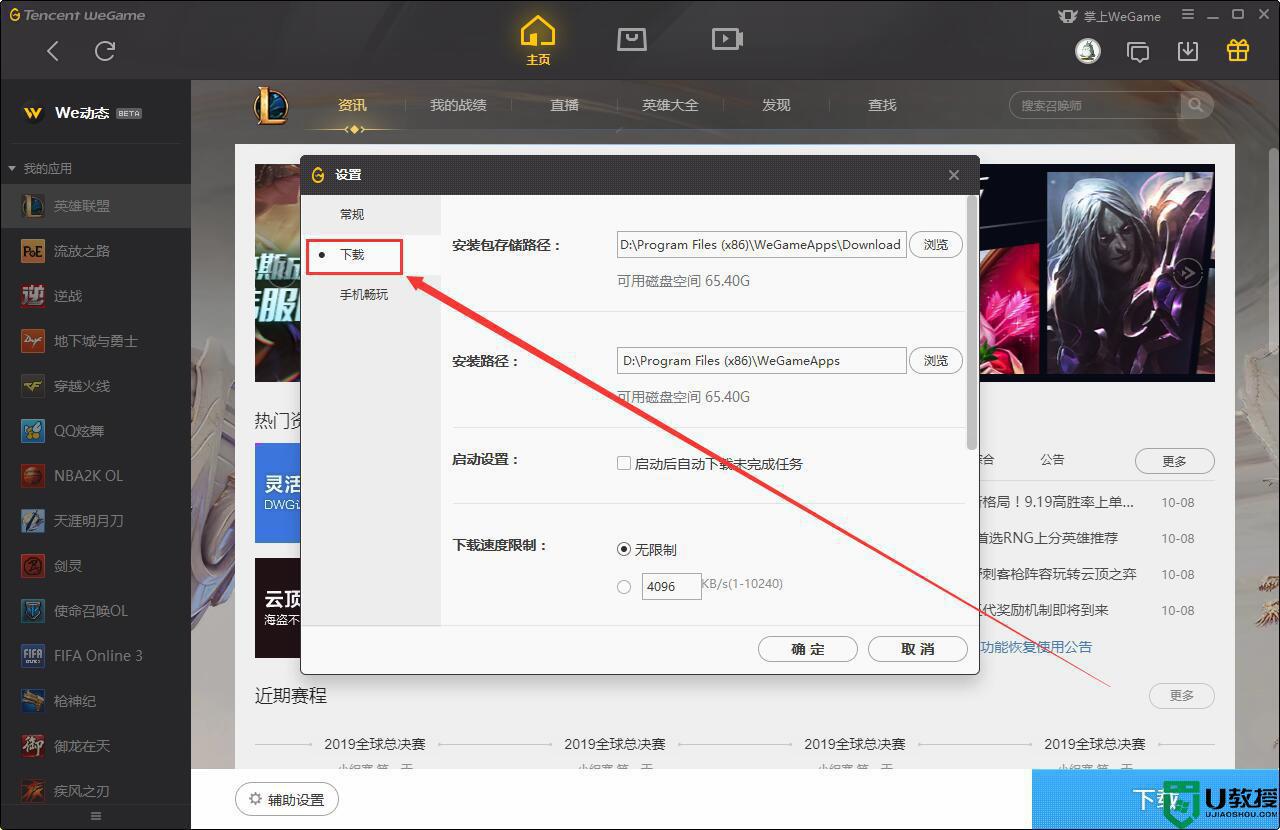This screenshot has height=830, width=1280.
Task: Click the 安装路径 path field
Action: coord(762,361)
